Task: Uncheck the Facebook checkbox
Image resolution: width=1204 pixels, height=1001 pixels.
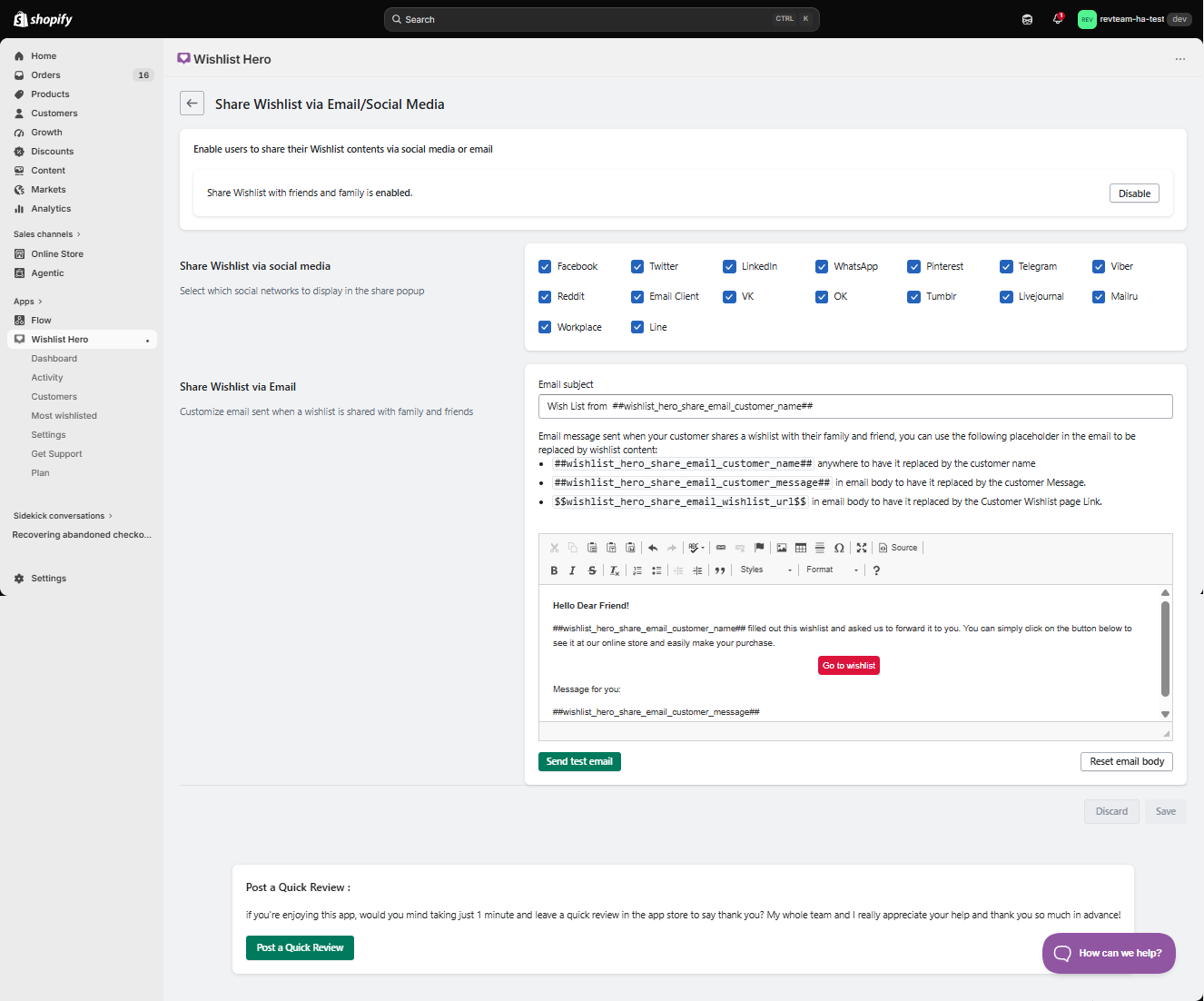Action: (545, 266)
